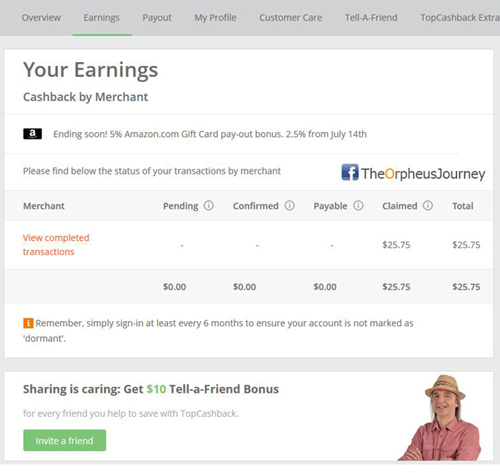Switch to the Payout tab
This screenshot has width=500, height=473.
pos(157,18)
